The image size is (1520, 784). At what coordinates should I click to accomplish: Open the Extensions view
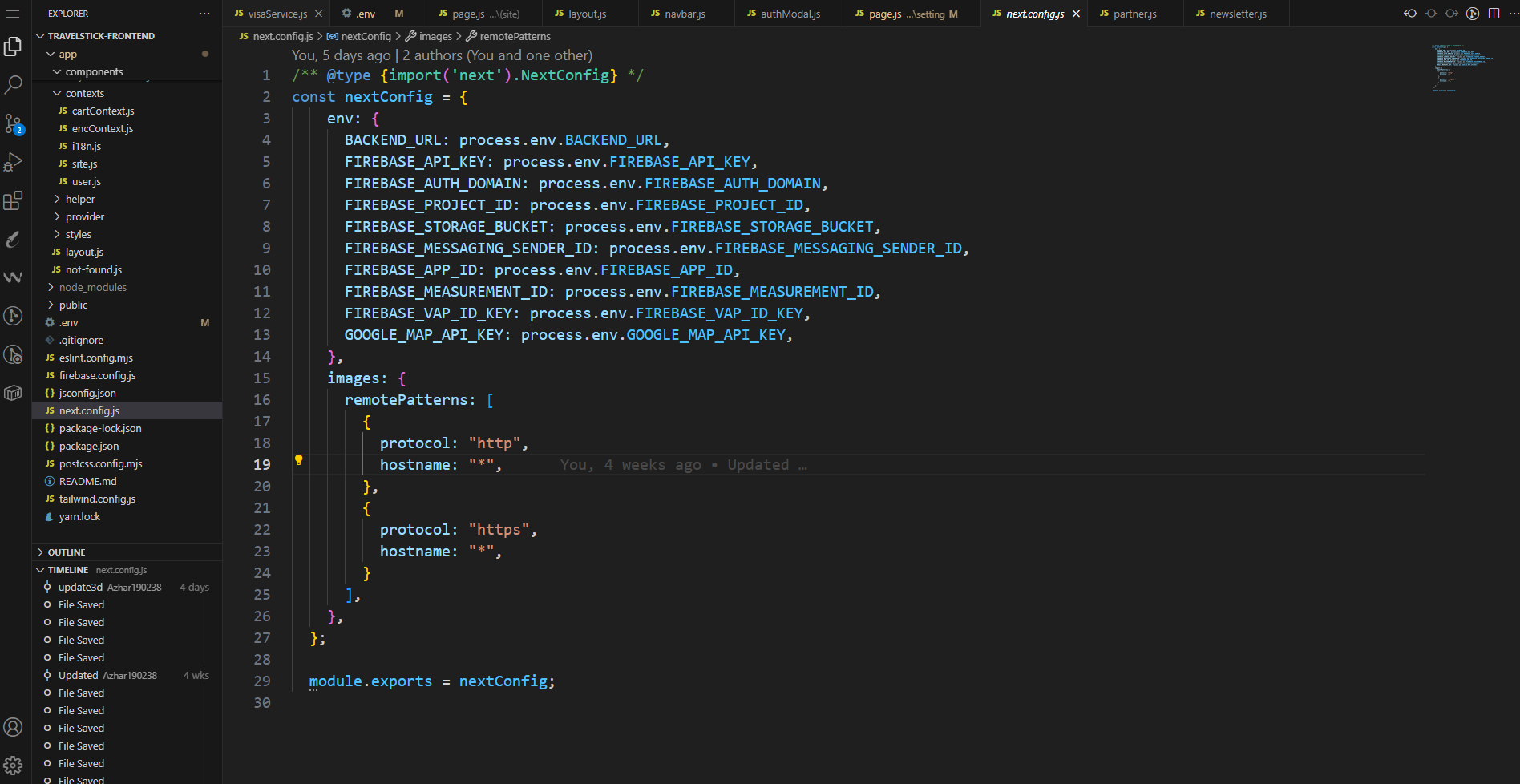click(13, 200)
